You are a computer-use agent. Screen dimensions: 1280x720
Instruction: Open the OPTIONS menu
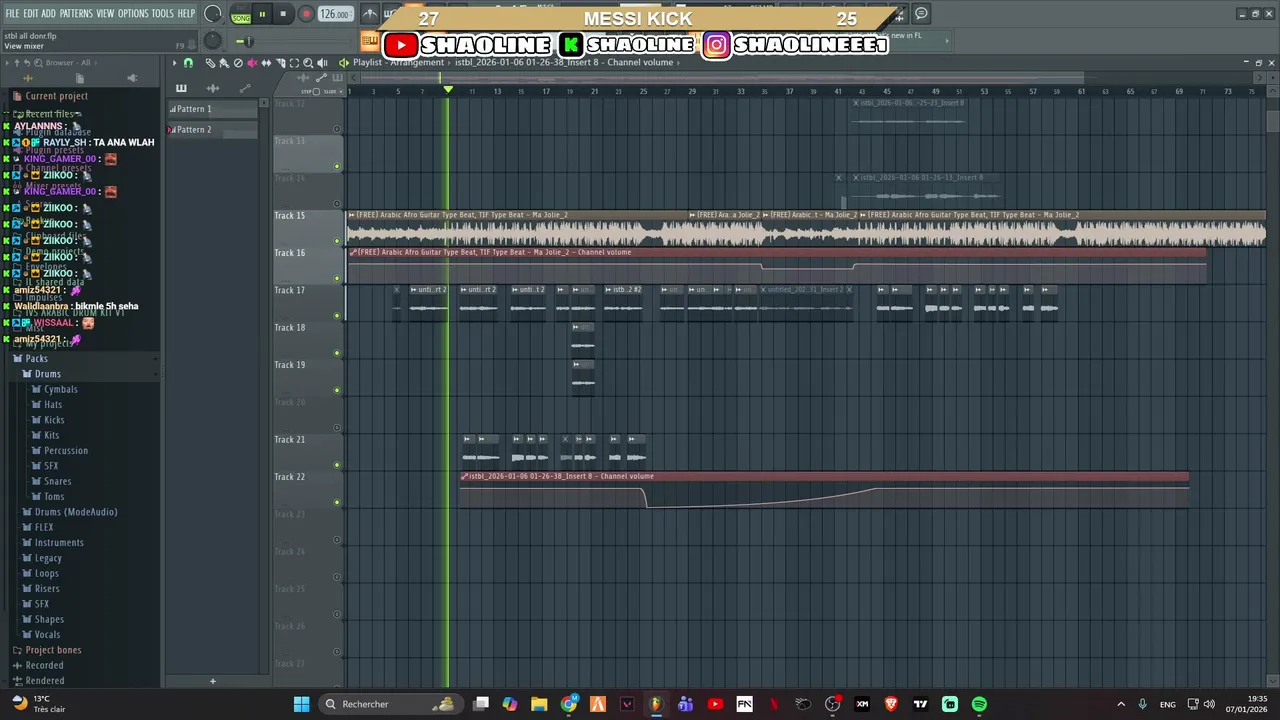pos(133,14)
